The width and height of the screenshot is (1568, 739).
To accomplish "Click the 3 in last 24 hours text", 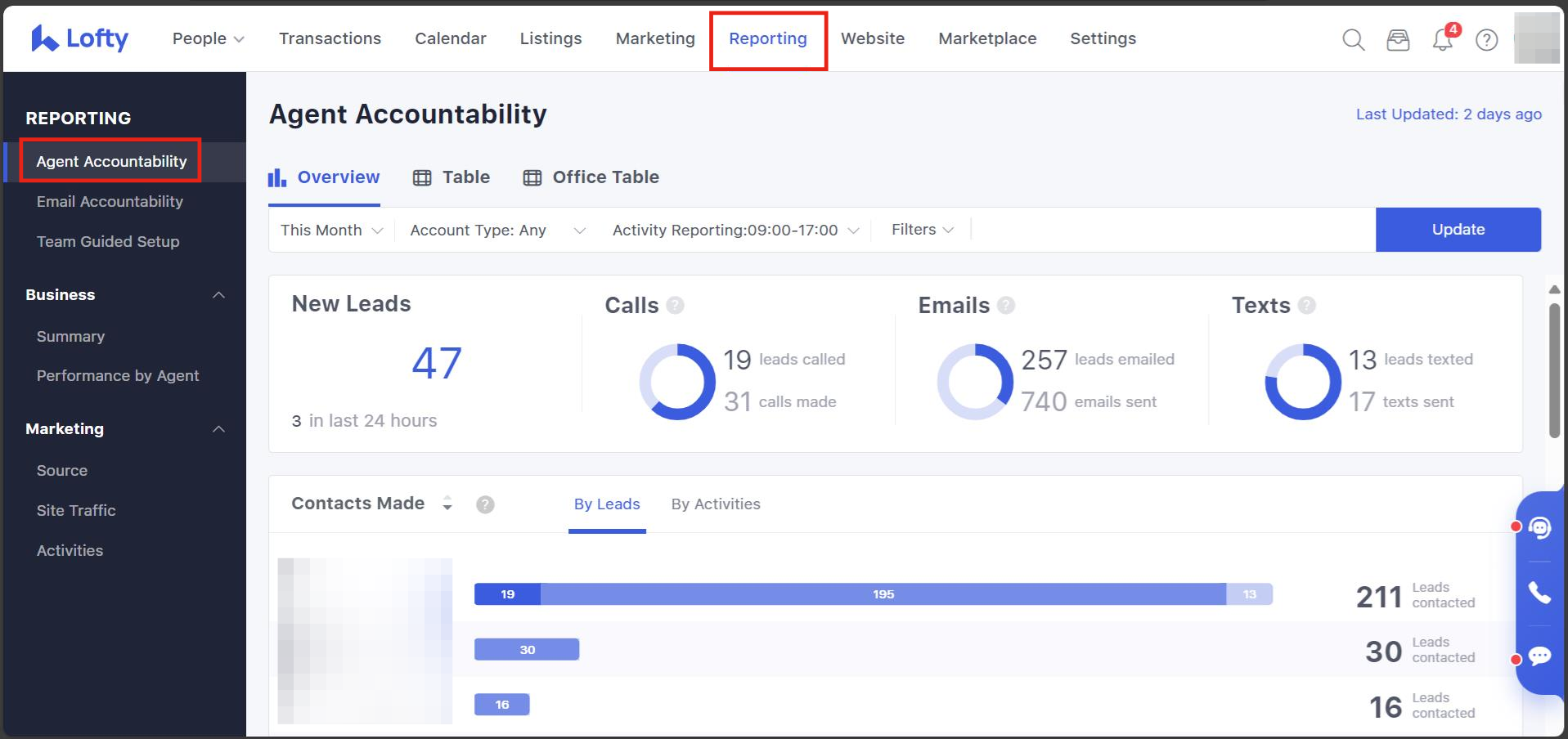I will [364, 421].
